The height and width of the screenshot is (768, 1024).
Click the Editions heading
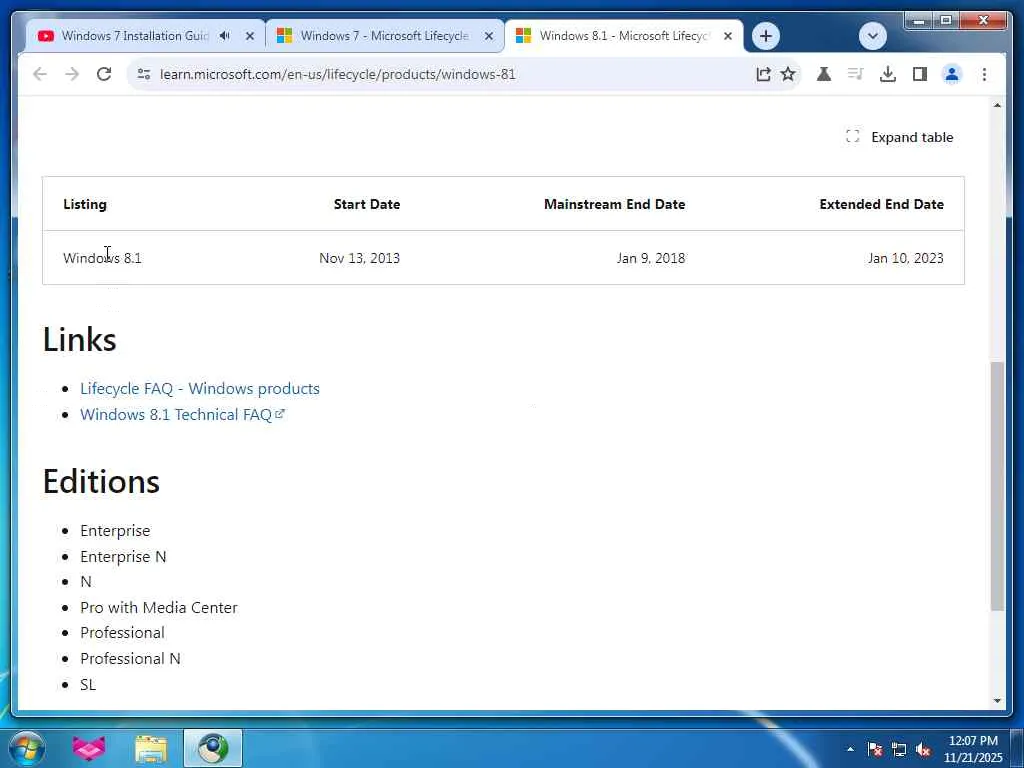pos(101,481)
